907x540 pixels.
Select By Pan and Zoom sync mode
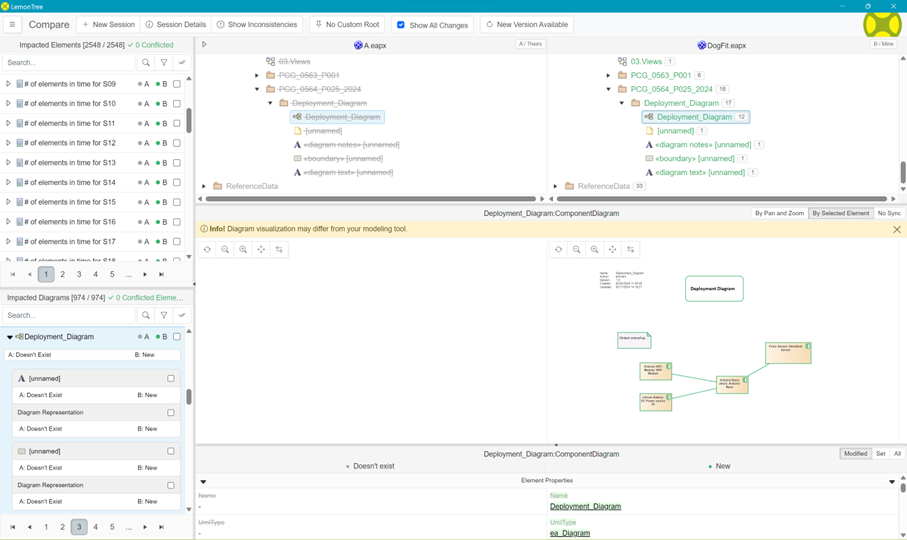point(779,213)
